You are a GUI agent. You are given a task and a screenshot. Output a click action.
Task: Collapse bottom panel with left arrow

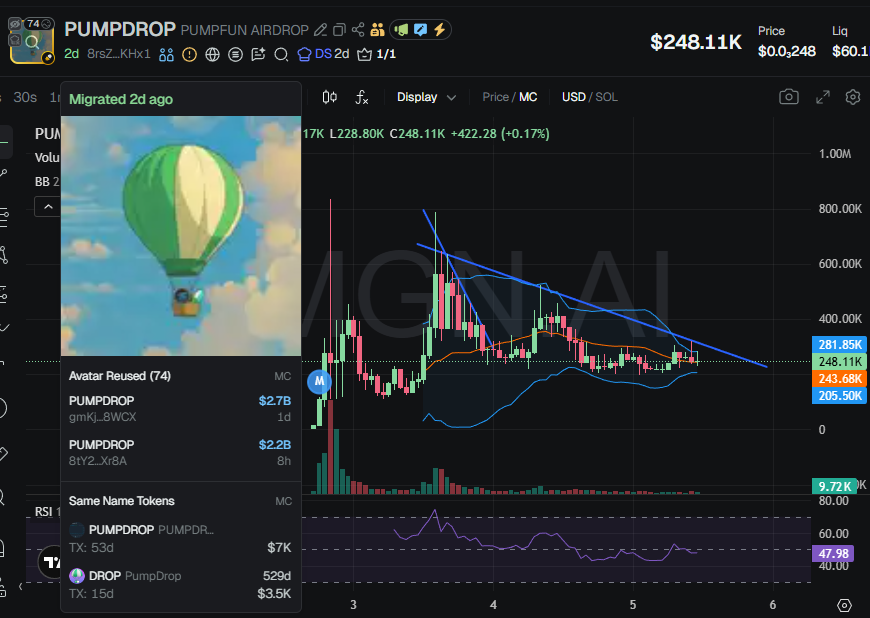(x=21, y=586)
